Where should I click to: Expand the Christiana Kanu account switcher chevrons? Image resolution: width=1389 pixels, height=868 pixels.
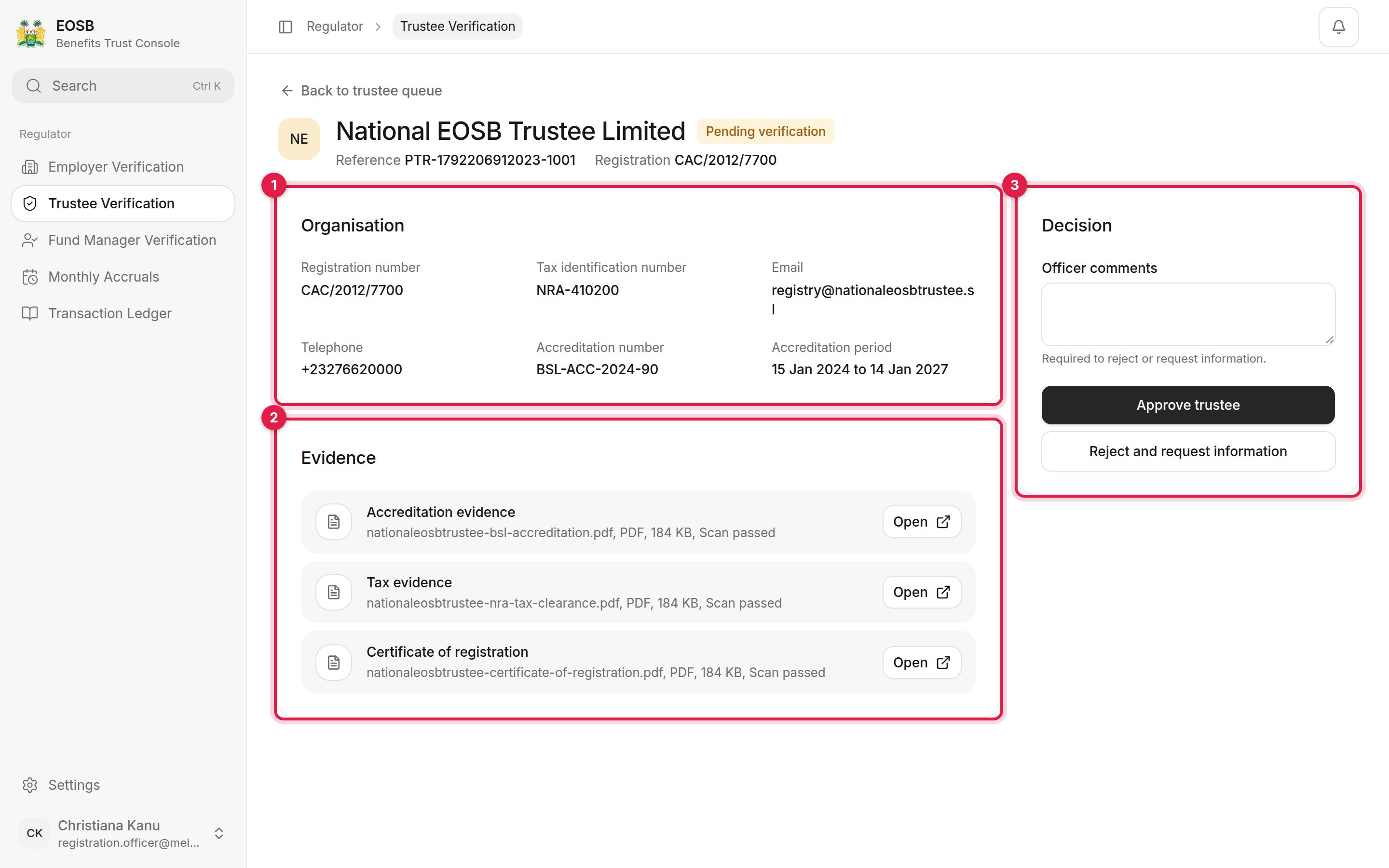click(x=218, y=833)
